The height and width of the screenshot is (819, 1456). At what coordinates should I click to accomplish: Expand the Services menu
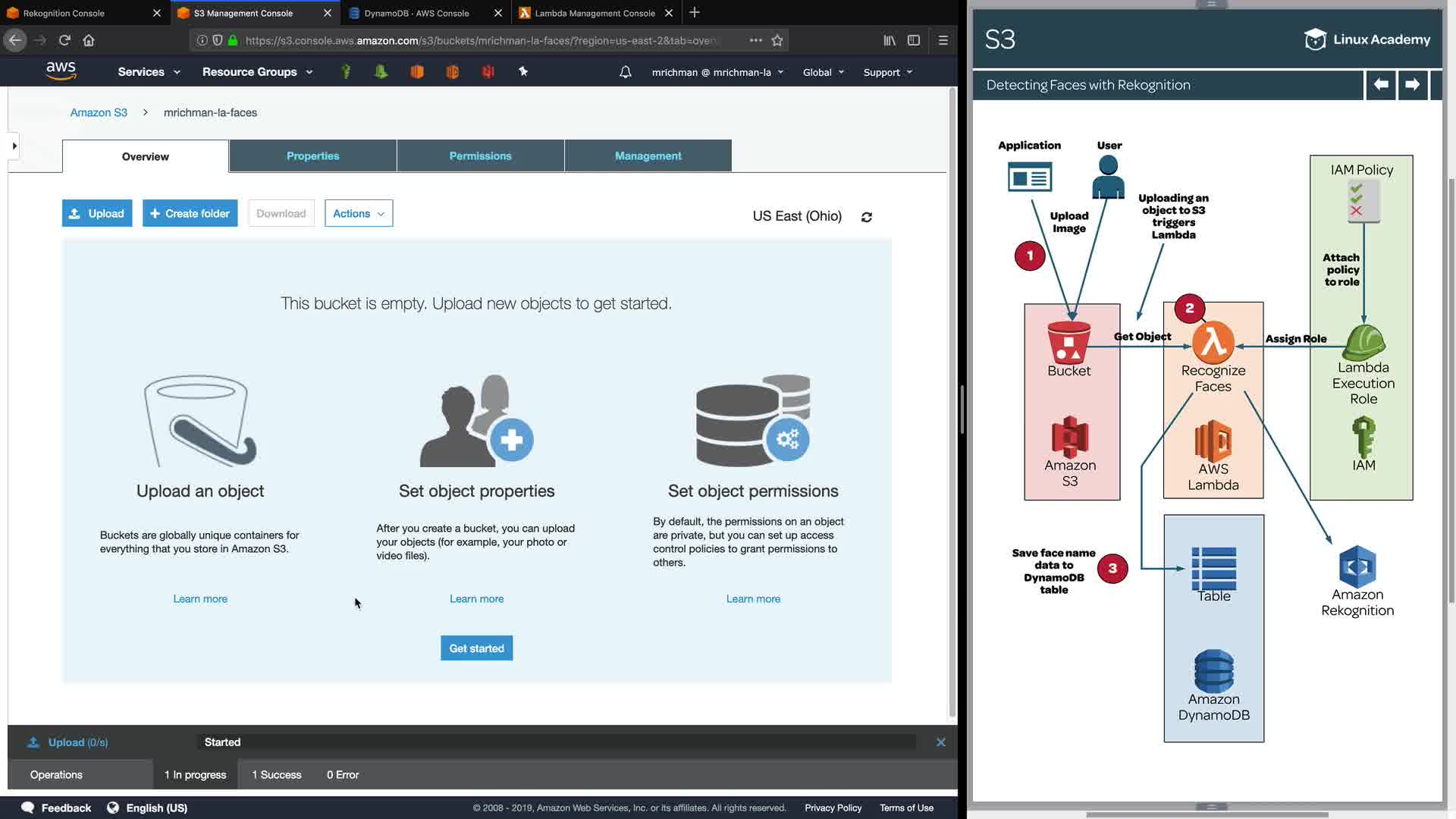149,72
